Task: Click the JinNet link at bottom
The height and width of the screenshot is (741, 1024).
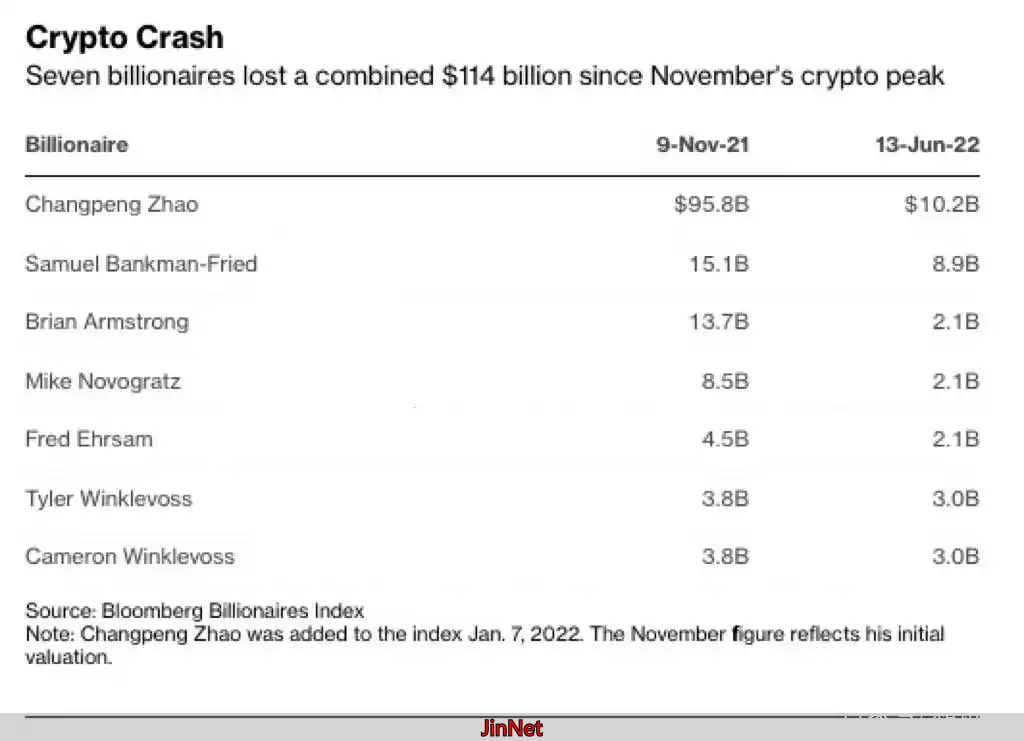Action: (511, 728)
